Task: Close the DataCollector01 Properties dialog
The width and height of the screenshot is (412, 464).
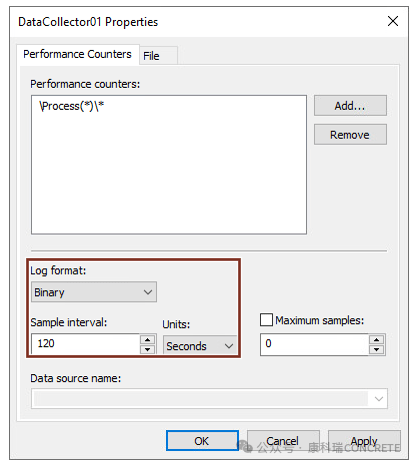Action: click(x=393, y=21)
